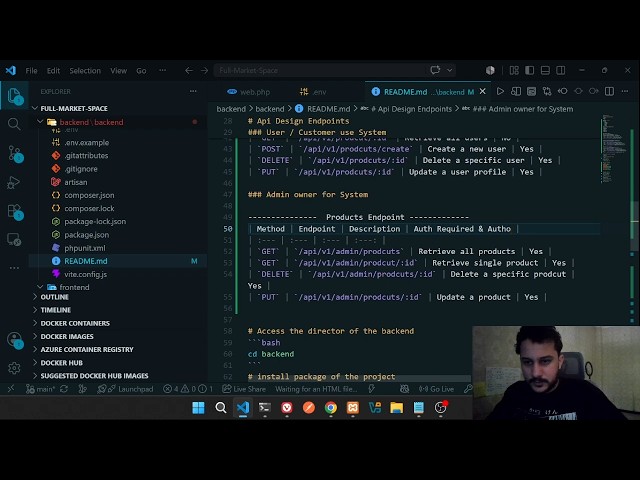
Task: Show additional activity bar views
Action: pyautogui.click(x=14, y=268)
